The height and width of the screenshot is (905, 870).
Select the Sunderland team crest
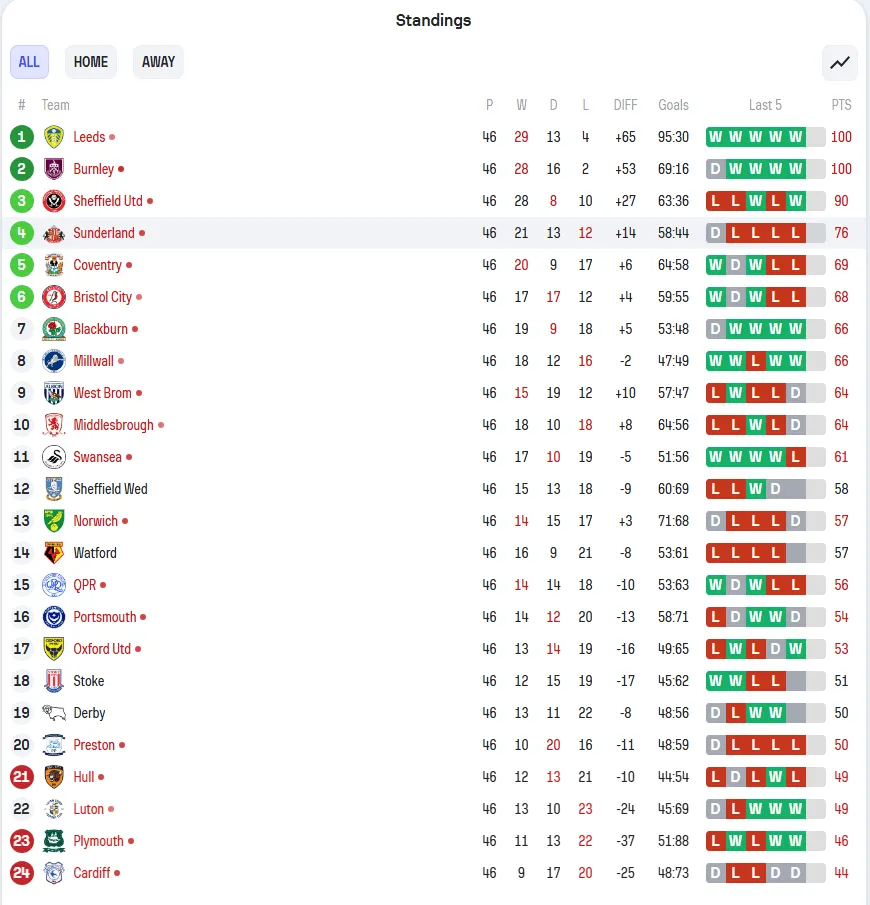click(54, 233)
